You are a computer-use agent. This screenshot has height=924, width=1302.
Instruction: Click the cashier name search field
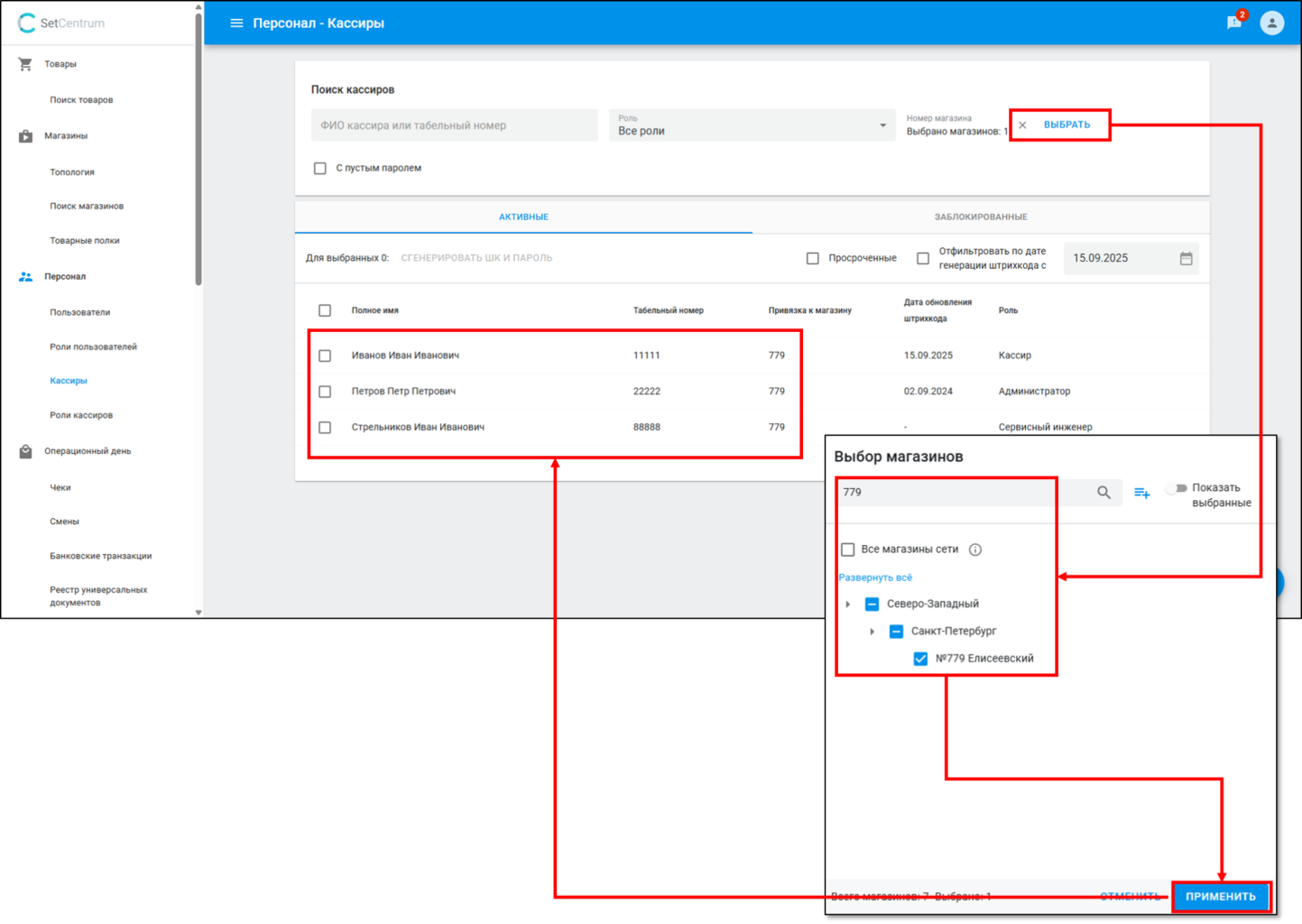click(x=454, y=125)
